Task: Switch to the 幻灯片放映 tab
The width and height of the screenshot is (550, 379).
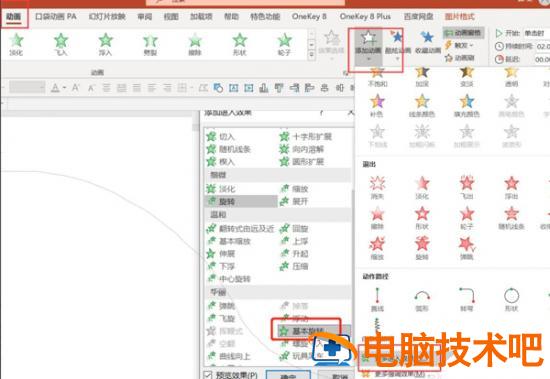Action: click(x=107, y=16)
